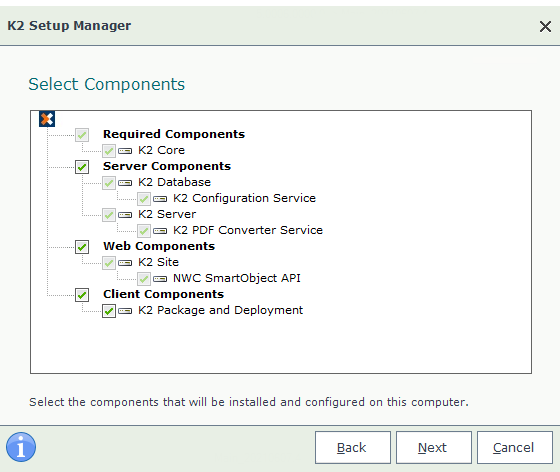
Task: Cancel the K2 setup
Action: coord(515,447)
